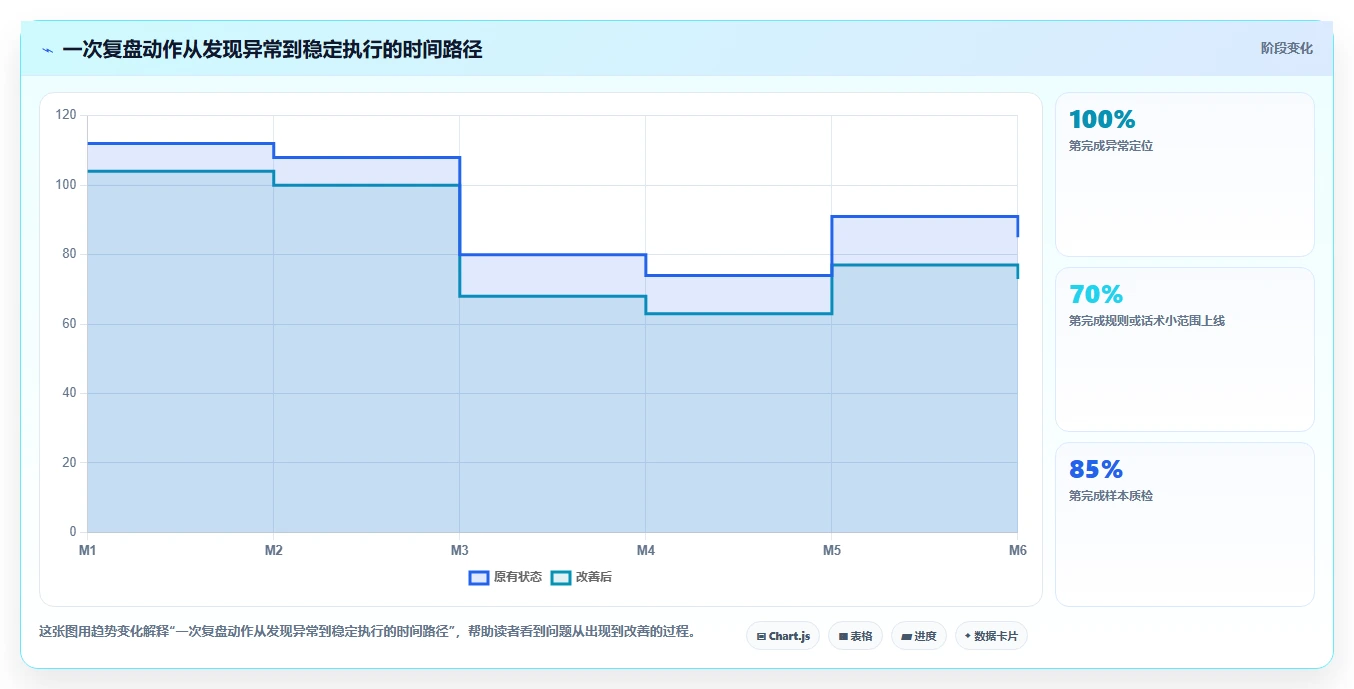Screen dimensions: 1354x689
Task: Click the 80 y-axis value
Action: [70, 254]
